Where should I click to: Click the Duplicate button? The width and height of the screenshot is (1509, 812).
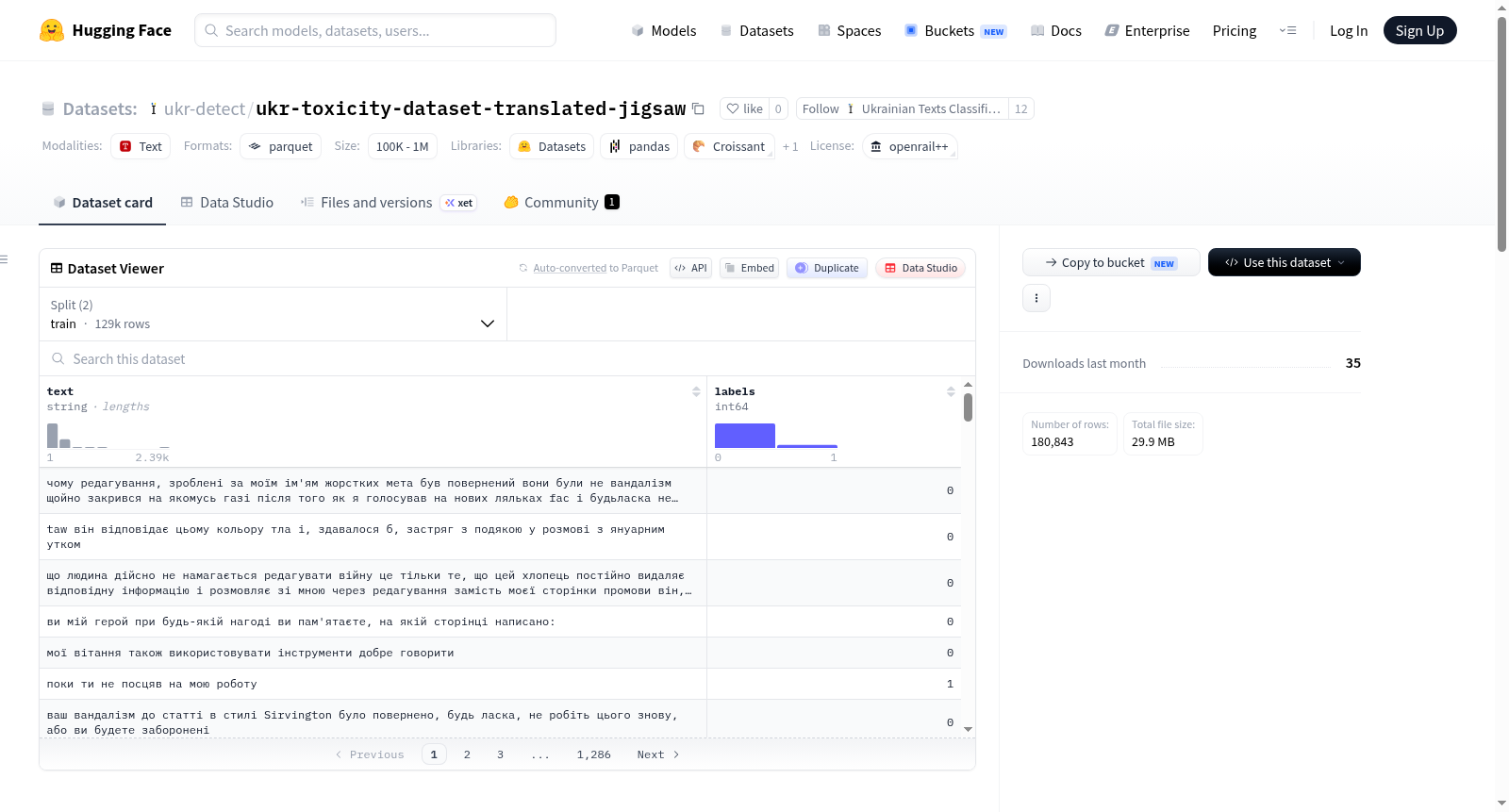tap(827, 268)
